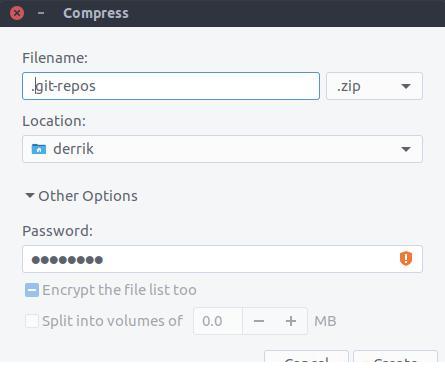Image resolution: width=445 pixels, height=385 pixels.
Task: Decrease volume size with minus button
Action: pos(259,321)
